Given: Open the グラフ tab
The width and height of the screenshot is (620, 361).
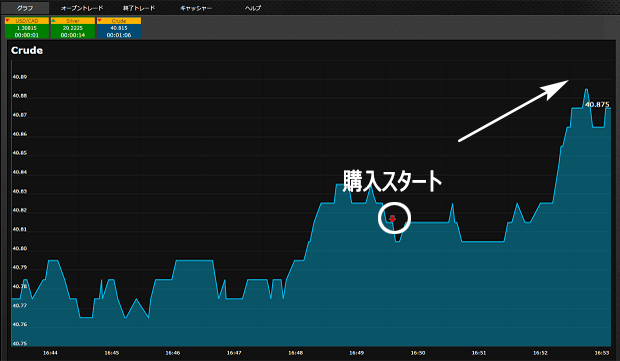Looking at the screenshot, I should 25,8.
